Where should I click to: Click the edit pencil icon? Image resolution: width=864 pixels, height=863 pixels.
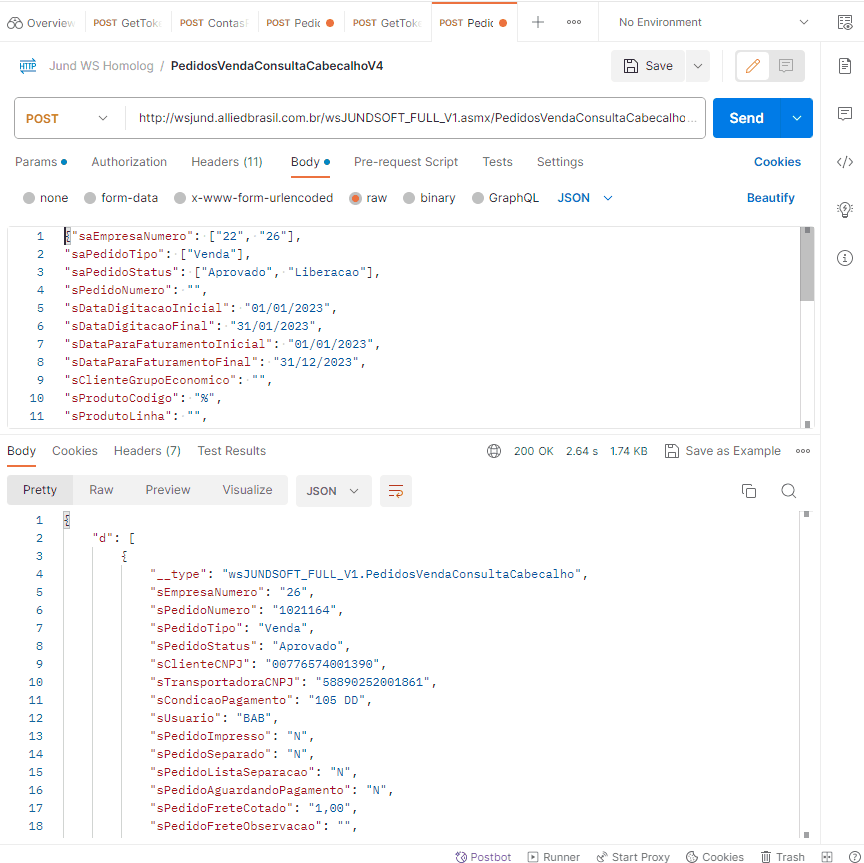click(753, 66)
